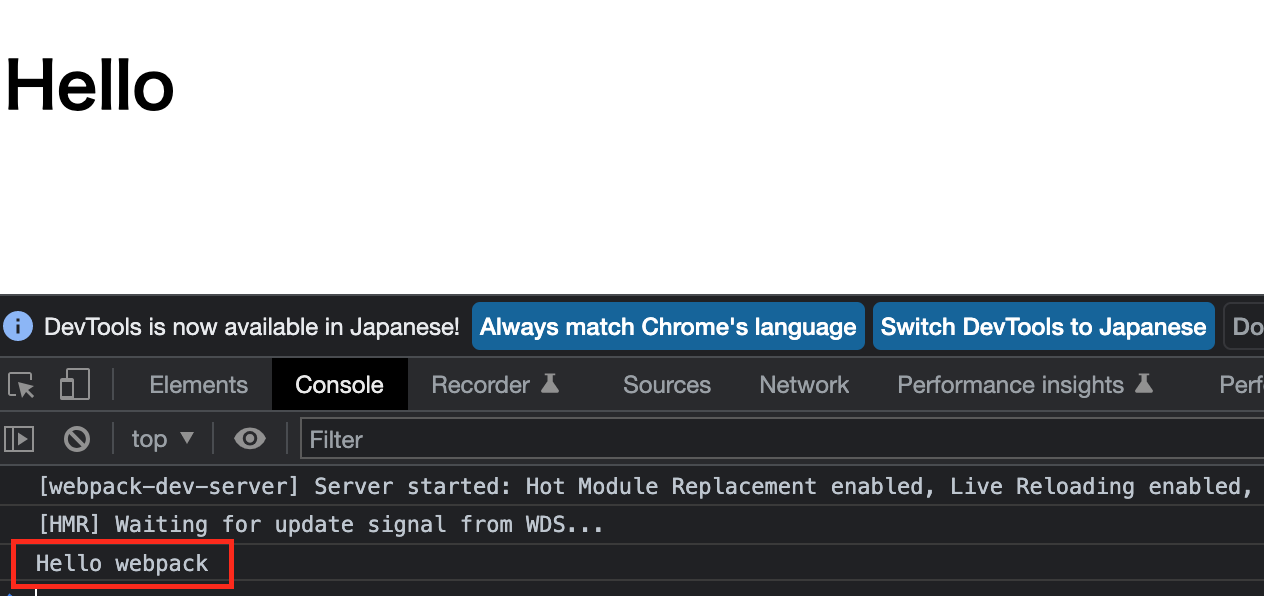
Task: Create a live expression with the eye icon
Action: tap(249, 438)
